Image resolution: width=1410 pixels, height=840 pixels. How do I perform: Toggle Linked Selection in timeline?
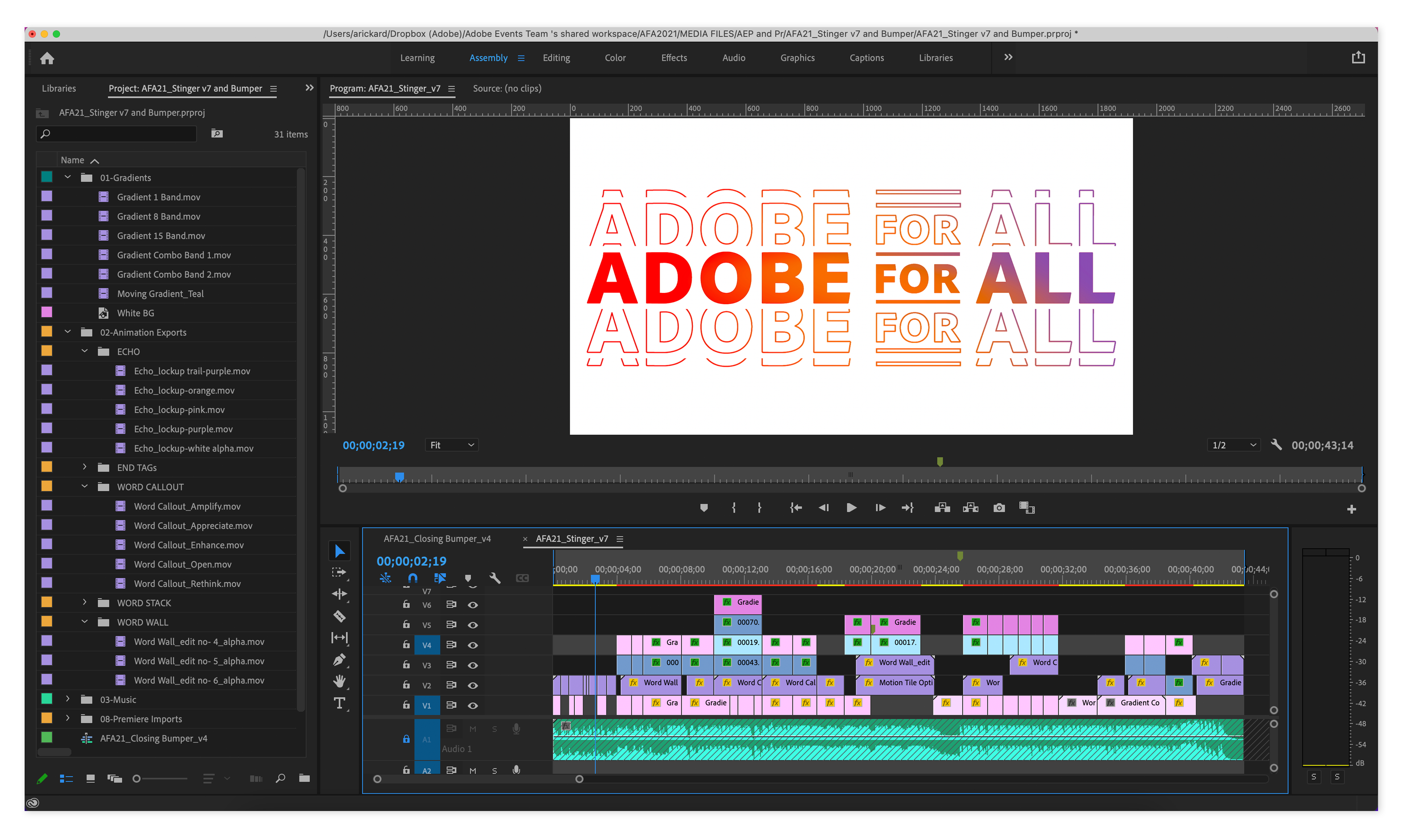440,579
